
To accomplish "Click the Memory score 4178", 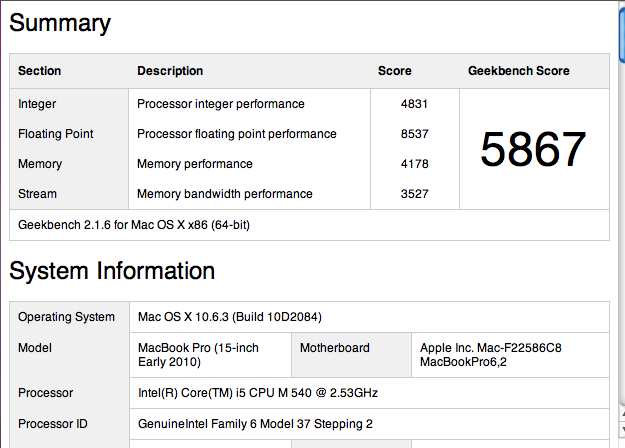I will point(415,164).
